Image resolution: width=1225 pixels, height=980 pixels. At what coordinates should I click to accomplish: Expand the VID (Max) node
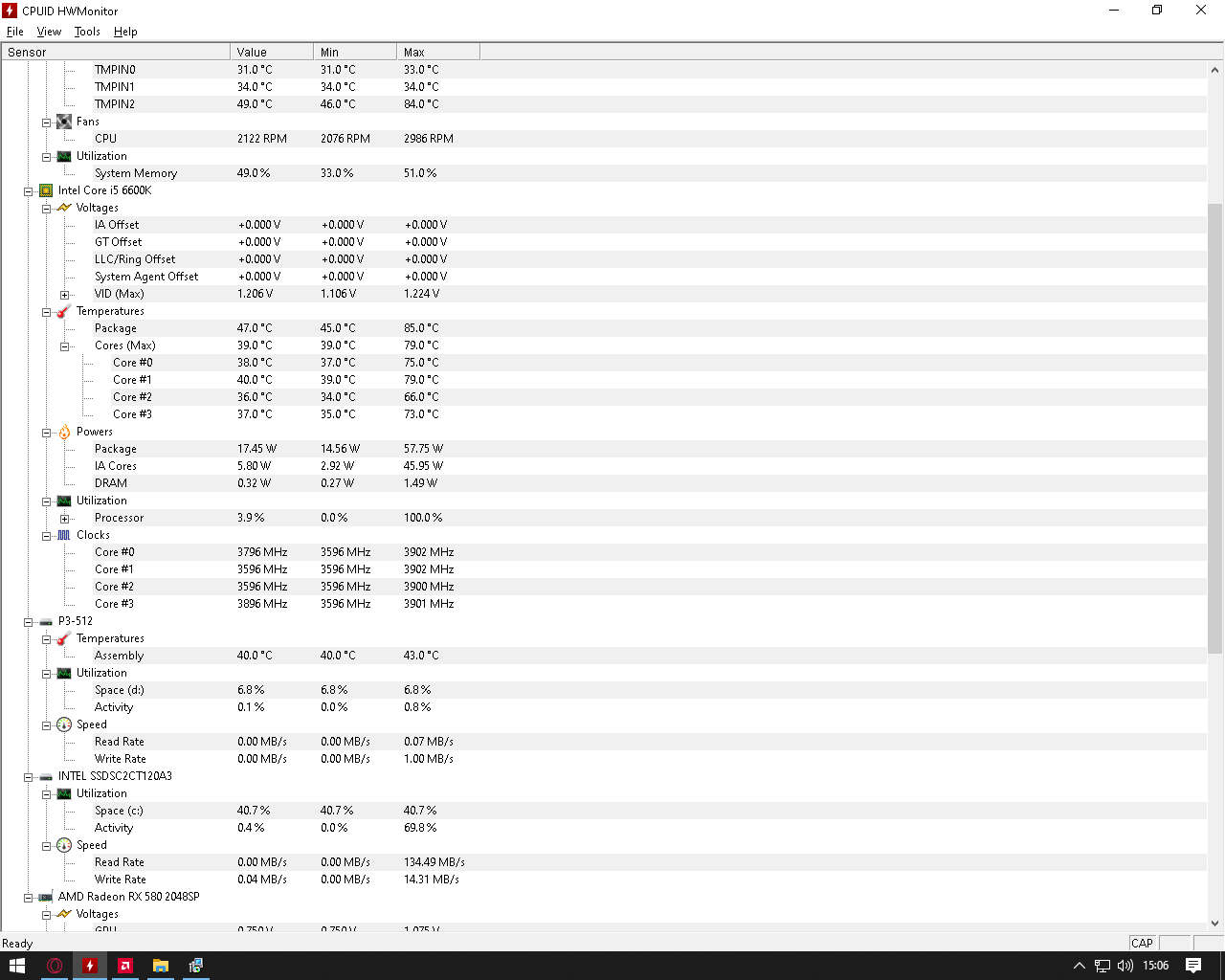click(64, 295)
